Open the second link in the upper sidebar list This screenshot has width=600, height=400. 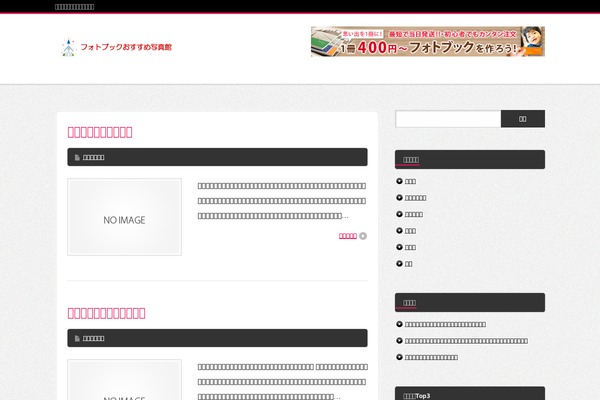[x=415, y=198]
